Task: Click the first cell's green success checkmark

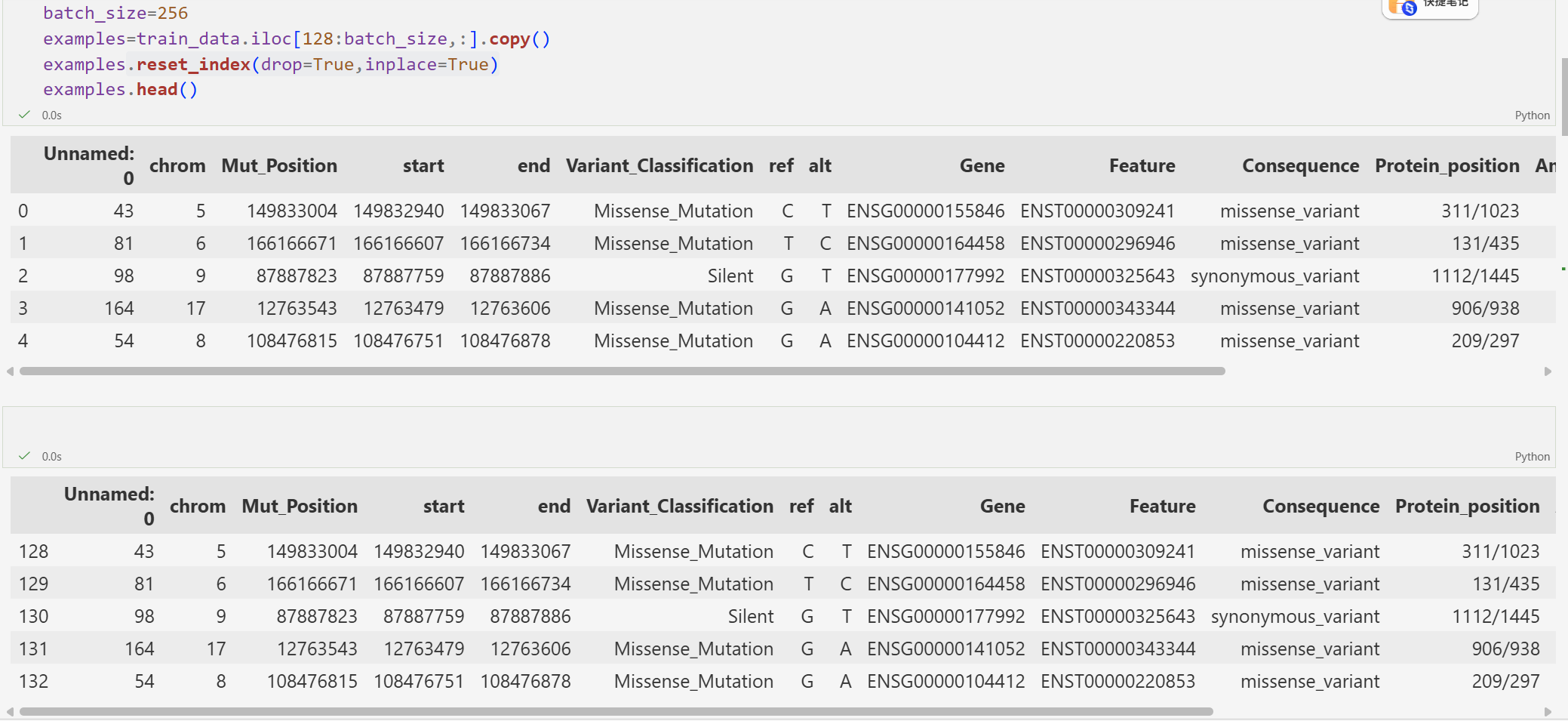Action: (x=24, y=115)
